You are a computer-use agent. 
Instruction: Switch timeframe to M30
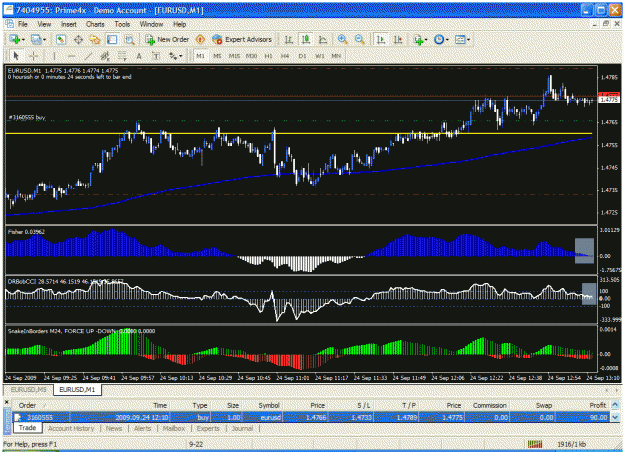point(251,56)
